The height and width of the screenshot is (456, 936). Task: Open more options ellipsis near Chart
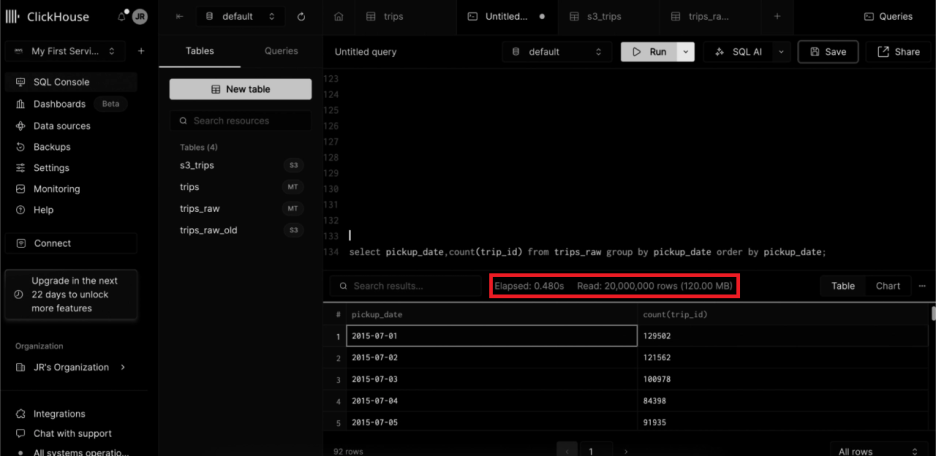pos(922,286)
